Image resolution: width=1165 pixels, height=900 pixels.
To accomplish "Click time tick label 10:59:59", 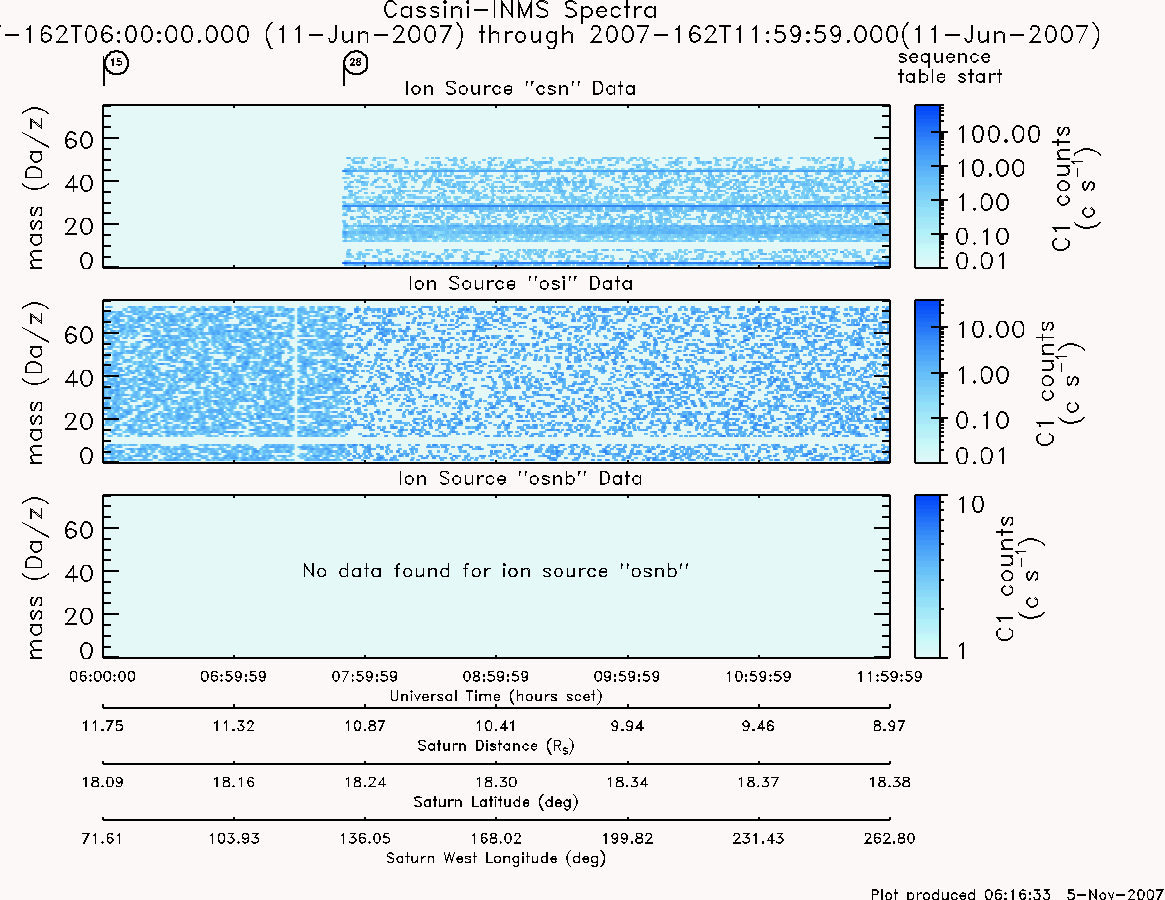I will [x=758, y=676].
